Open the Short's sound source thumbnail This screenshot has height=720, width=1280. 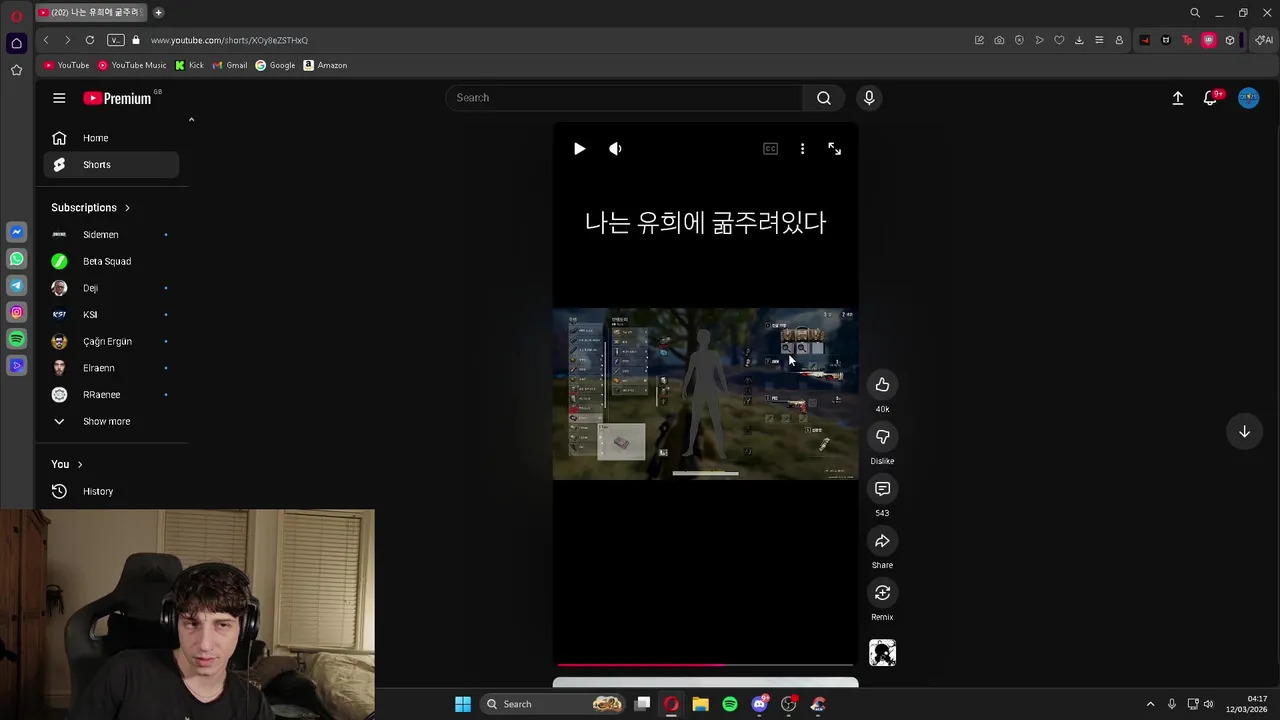pos(882,653)
